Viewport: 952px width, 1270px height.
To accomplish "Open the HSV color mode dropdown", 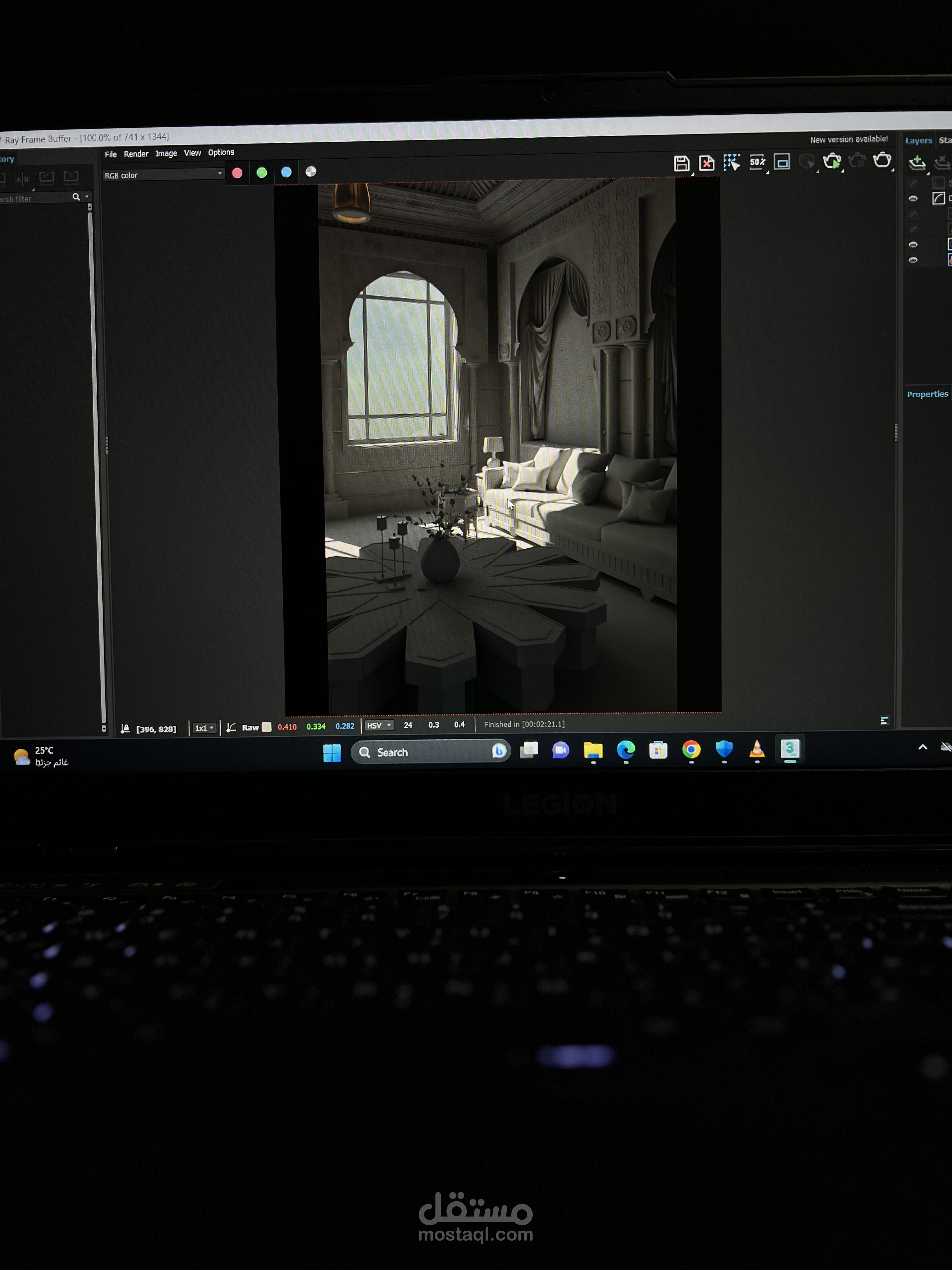I will pos(379,725).
